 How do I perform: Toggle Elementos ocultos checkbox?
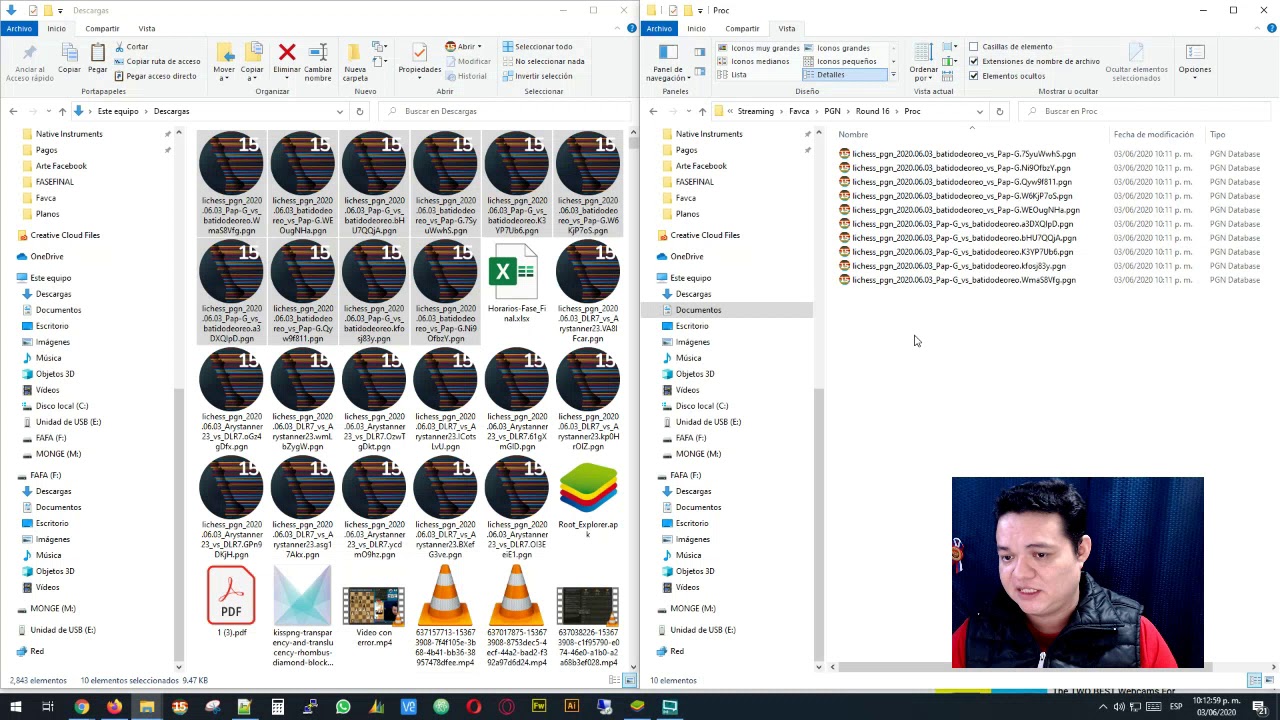tap(973, 76)
